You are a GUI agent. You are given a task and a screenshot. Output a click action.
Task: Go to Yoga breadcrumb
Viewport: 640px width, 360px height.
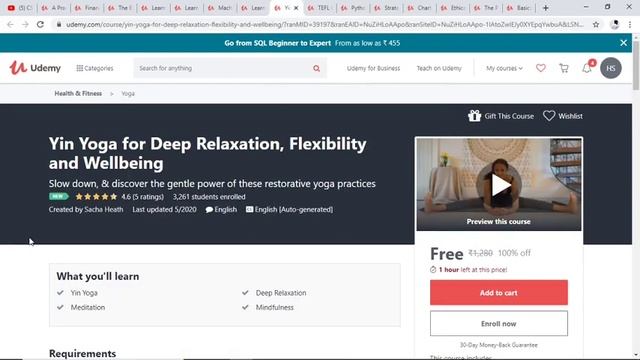pyautogui.click(x=128, y=93)
